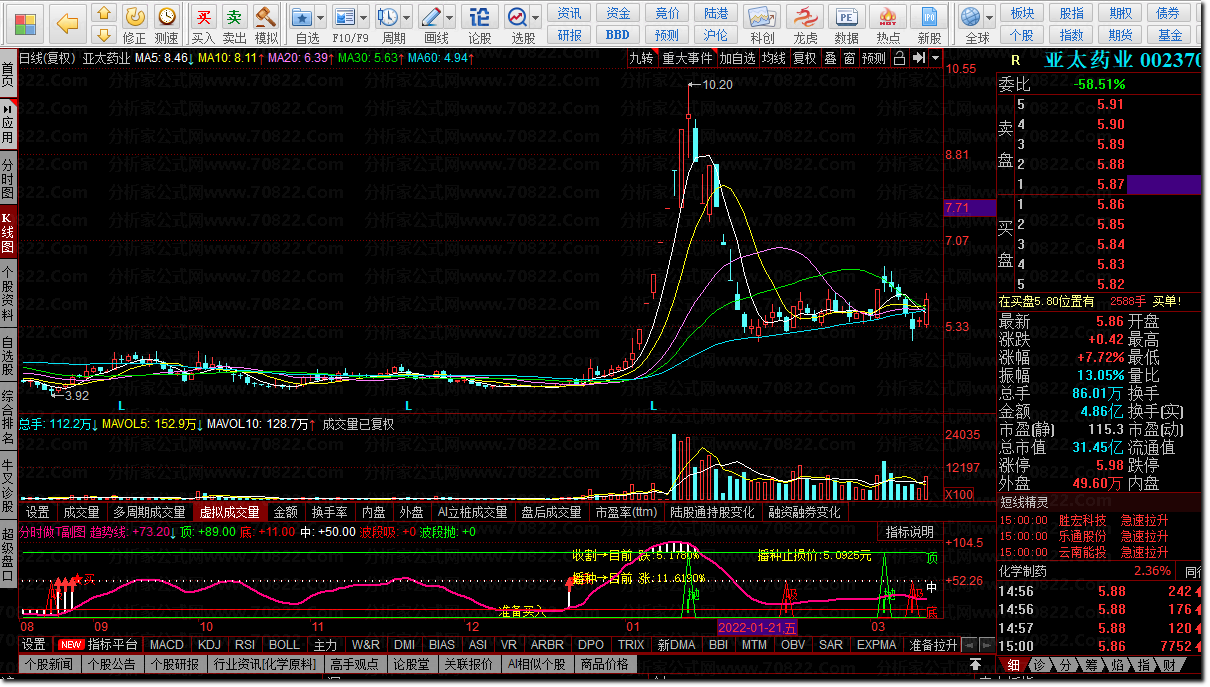Viewport: 1210px width, 687px height.
Task: Switch to the 换手率 tab
Action: (330, 512)
